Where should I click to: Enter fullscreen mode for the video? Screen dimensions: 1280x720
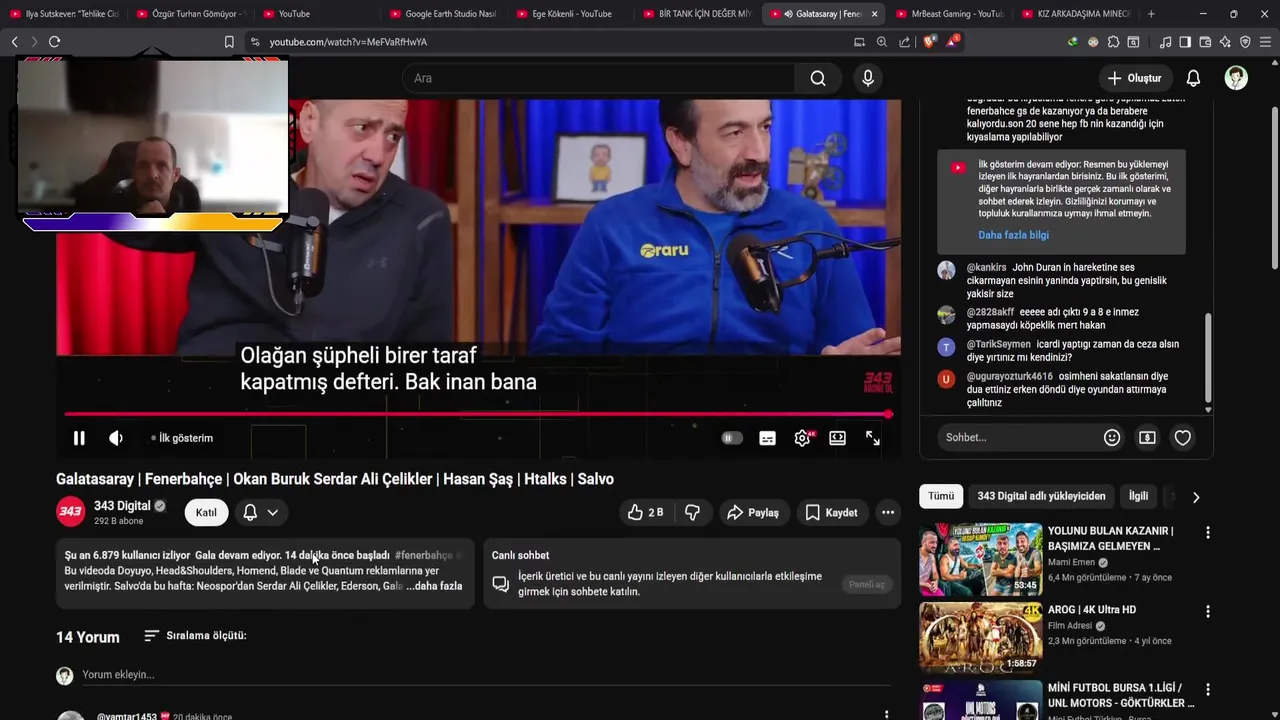click(x=873, y=438)
